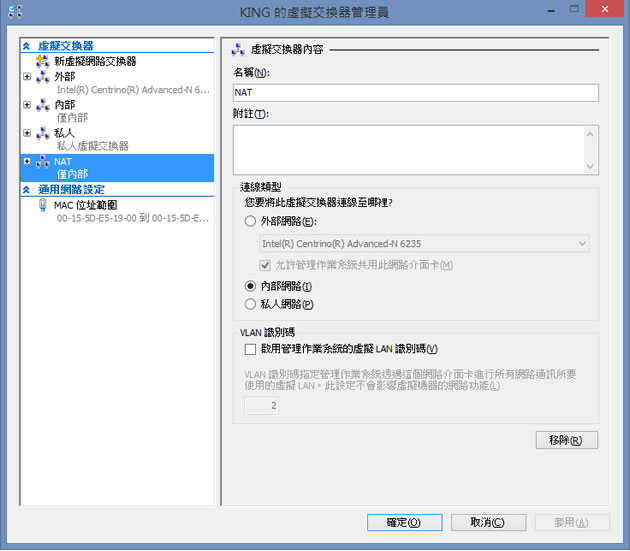Screen dimensions: 630x551
Task: Collapse the 虛擬交換器 section chevron
Action: coord(27,46)
